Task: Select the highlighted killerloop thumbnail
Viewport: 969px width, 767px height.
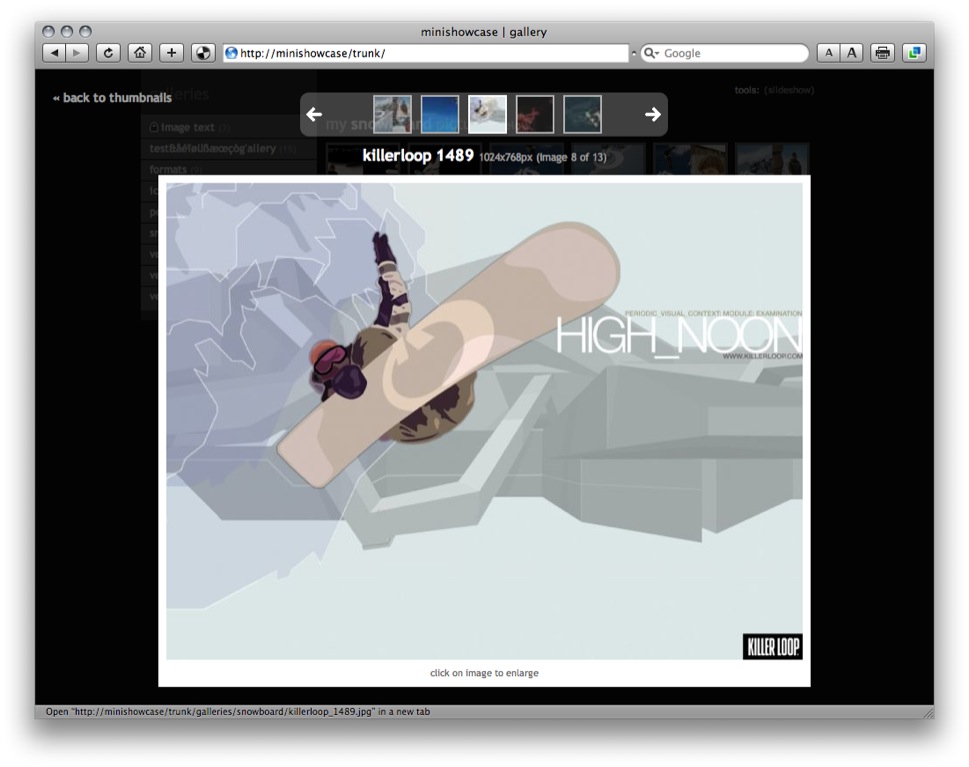Action: pyautogui.click(x=488, y=114)
